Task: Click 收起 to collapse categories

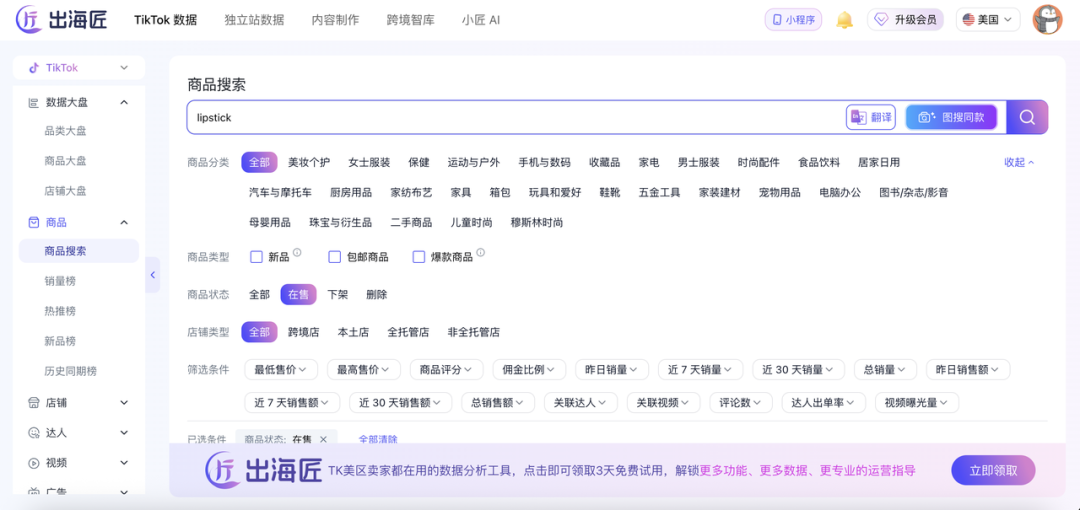Action: 1019,163
